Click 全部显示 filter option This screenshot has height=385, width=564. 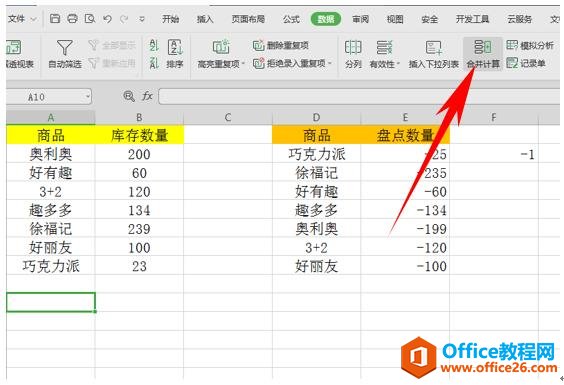(112, 45)
